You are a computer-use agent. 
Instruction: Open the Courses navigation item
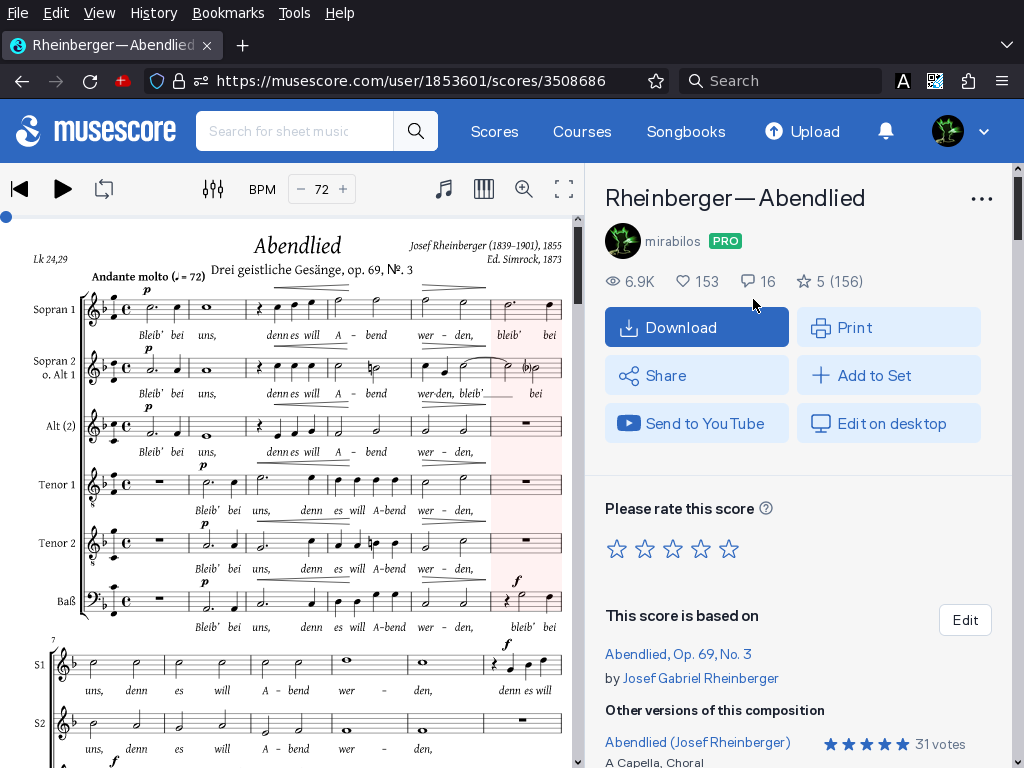pyautogui.click(x=582, y=132)
